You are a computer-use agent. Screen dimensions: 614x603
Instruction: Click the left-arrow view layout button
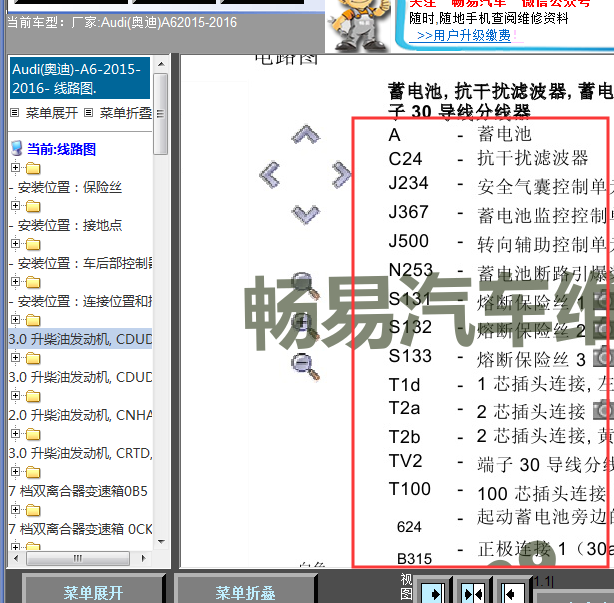513,592
